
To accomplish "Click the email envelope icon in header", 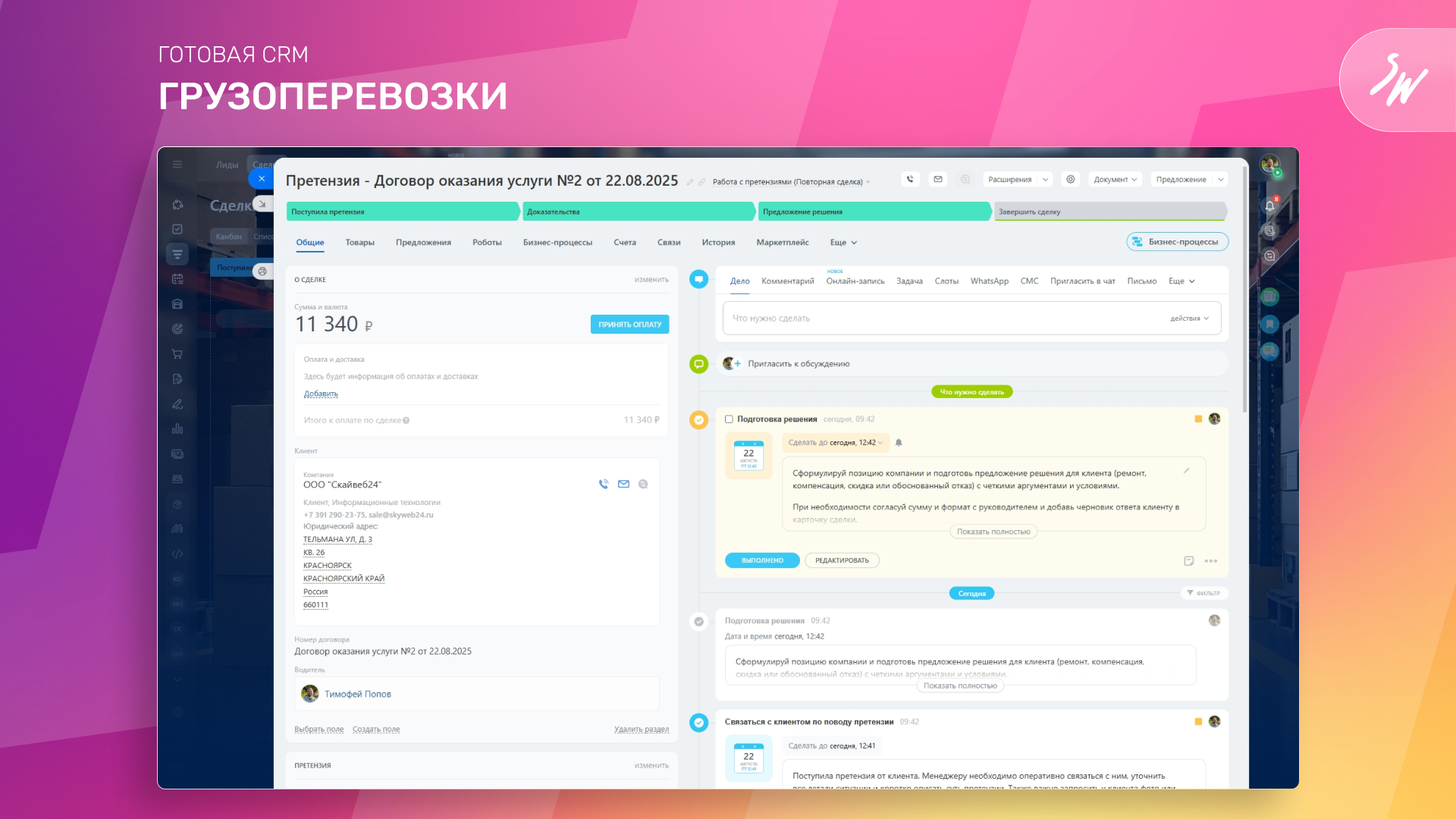I will [938, 180].
